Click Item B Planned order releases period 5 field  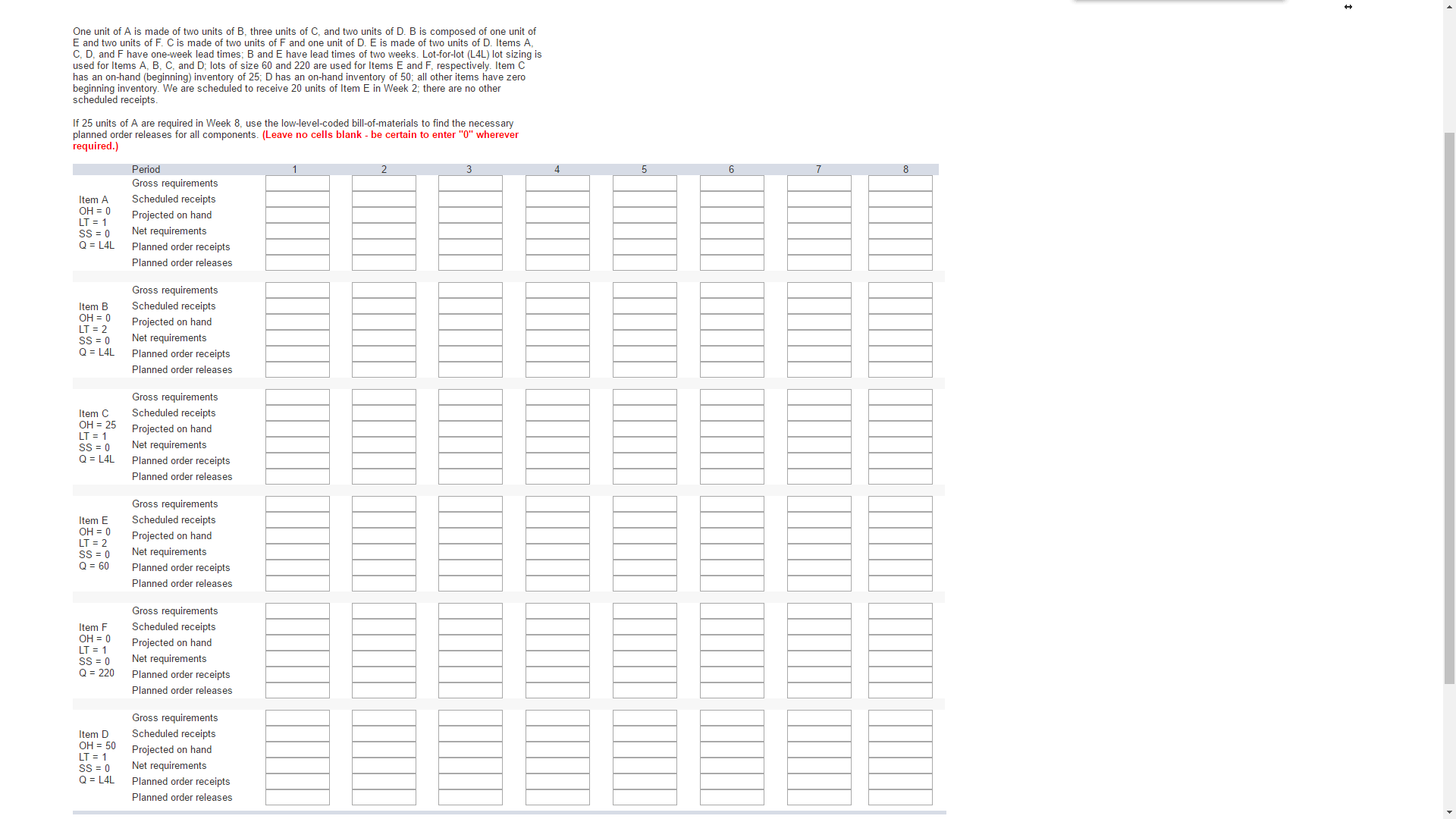645,370
